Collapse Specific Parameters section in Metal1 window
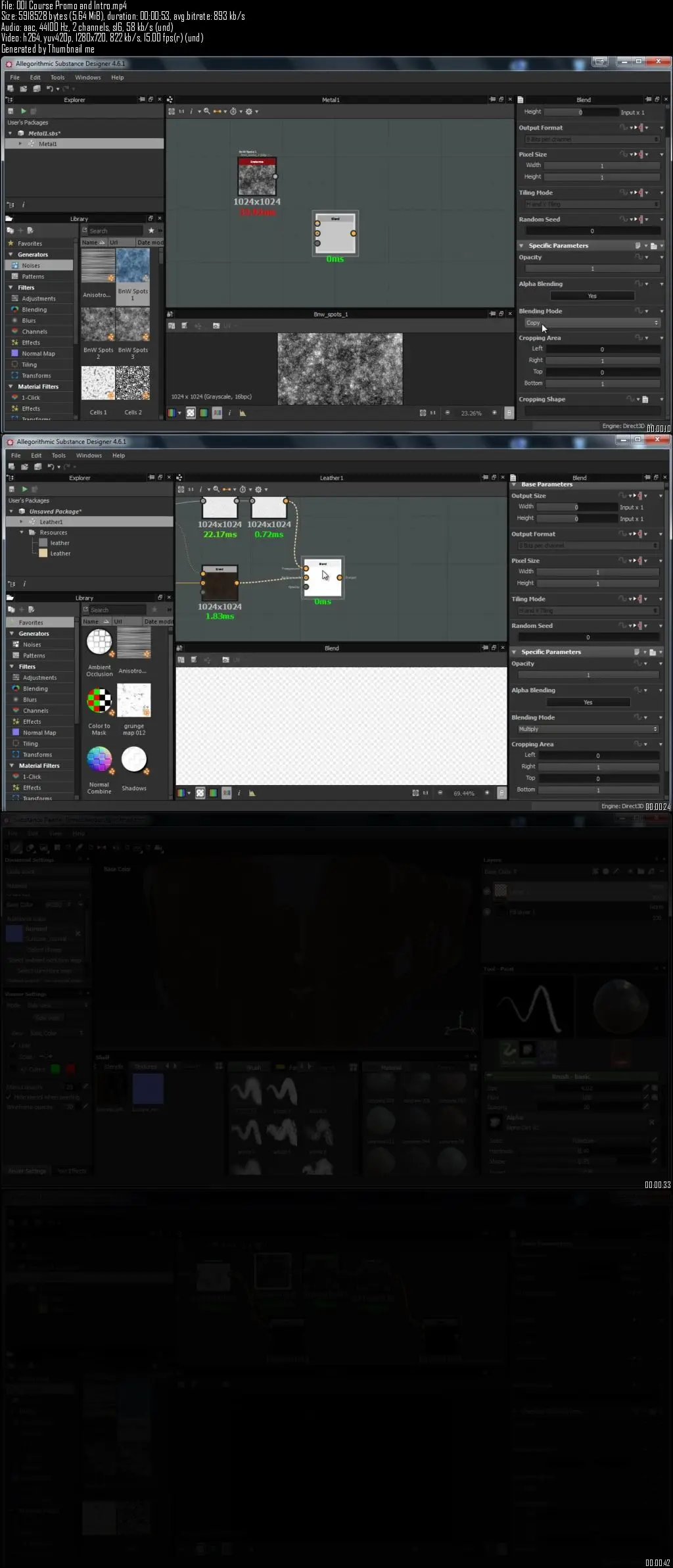This screenshot has height=1568, width=673. click(x=522, y=246)
